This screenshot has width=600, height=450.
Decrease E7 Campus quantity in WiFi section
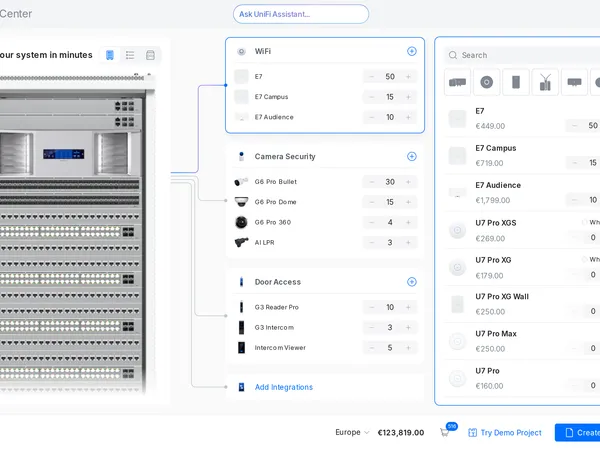click(x=372, y=97)
